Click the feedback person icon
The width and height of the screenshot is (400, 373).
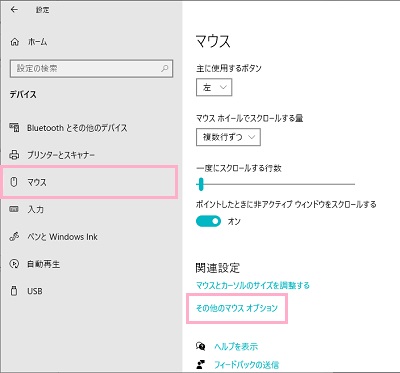click(x=201, y=364)
